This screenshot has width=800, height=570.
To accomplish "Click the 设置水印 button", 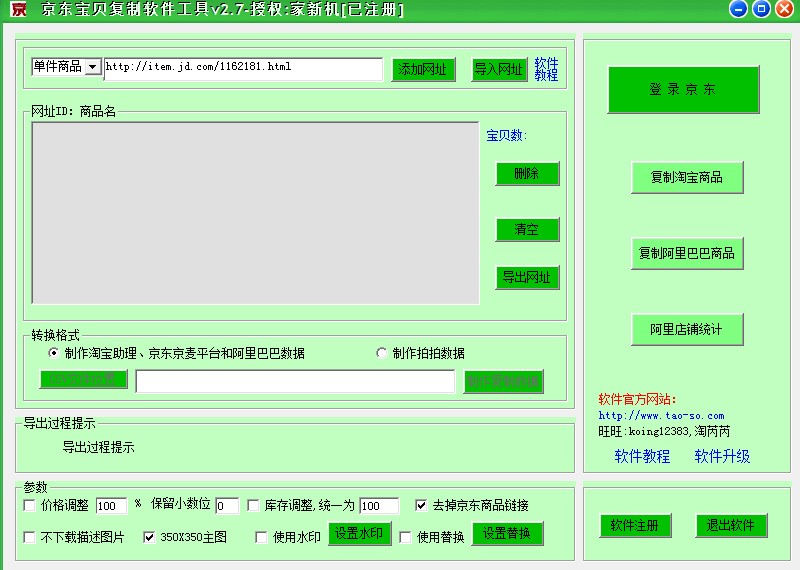I will [360, 534].
